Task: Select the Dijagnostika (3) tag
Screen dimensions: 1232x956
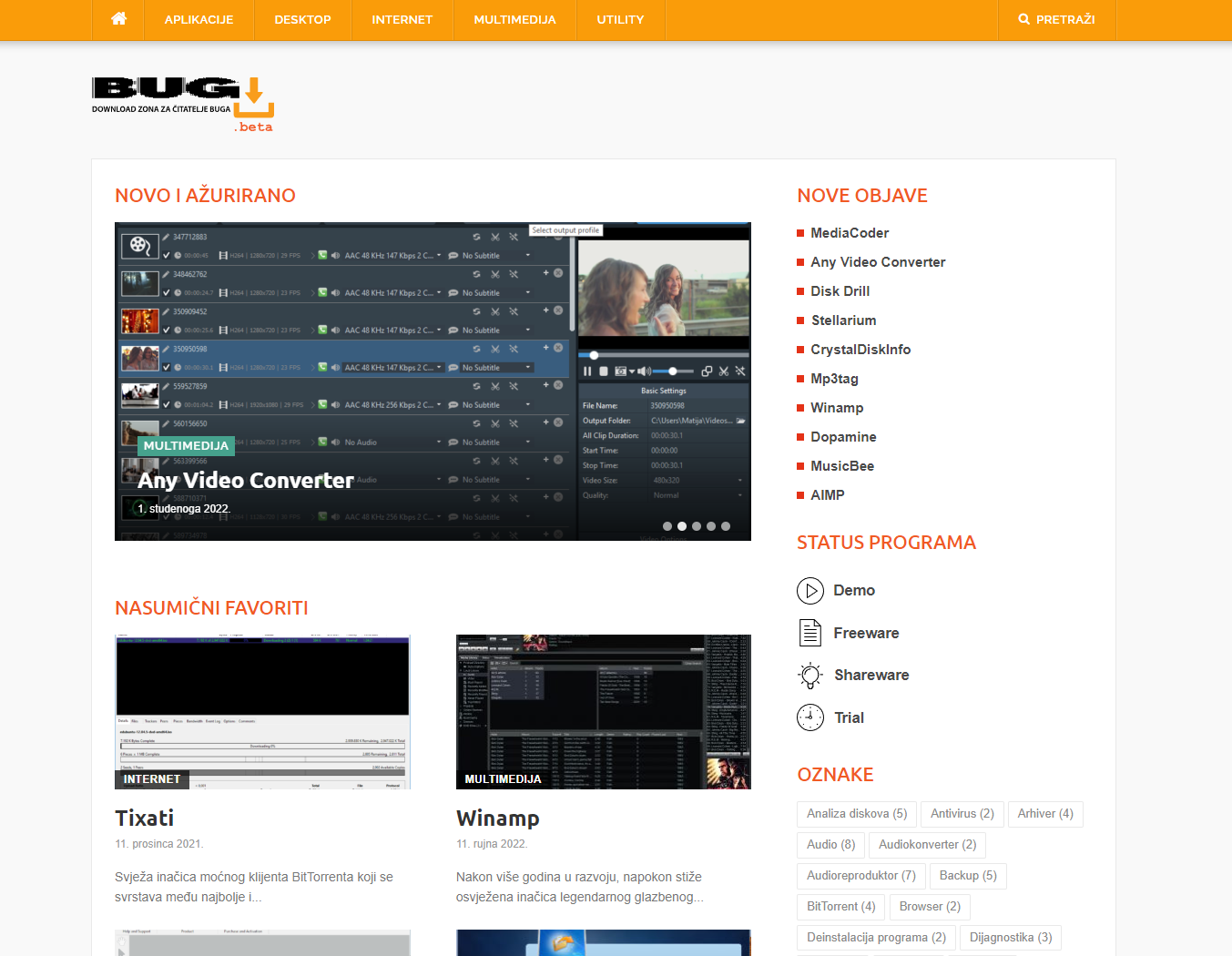Action: pos(1011,938)
